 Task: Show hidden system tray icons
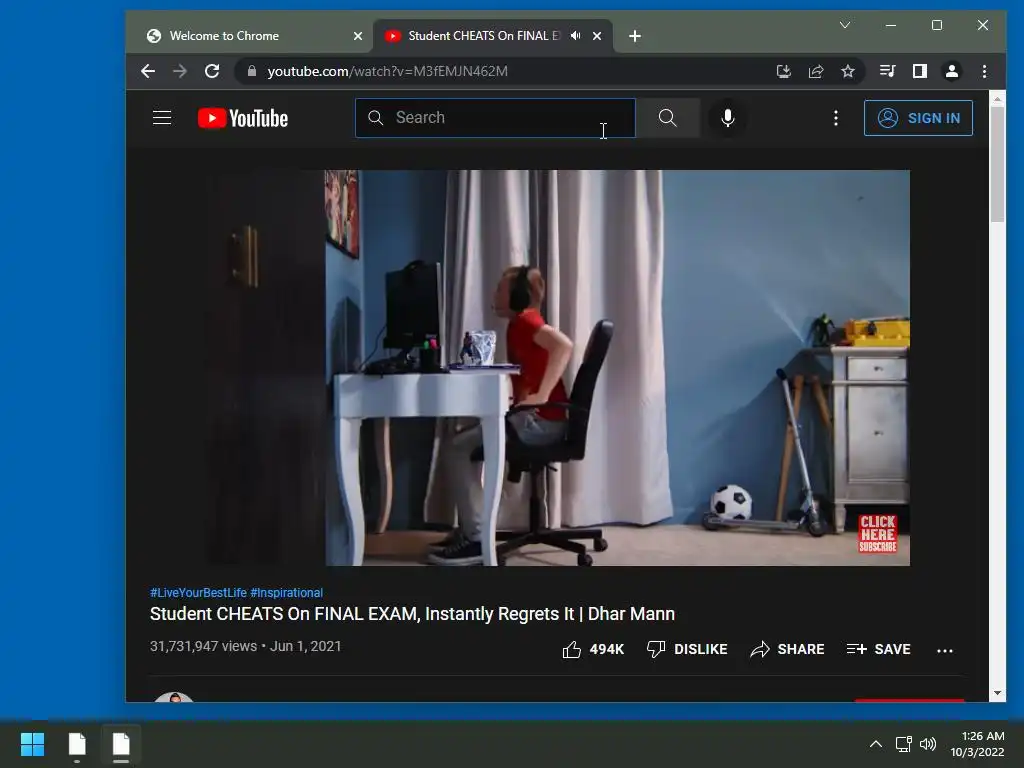(x=876, y=744)
